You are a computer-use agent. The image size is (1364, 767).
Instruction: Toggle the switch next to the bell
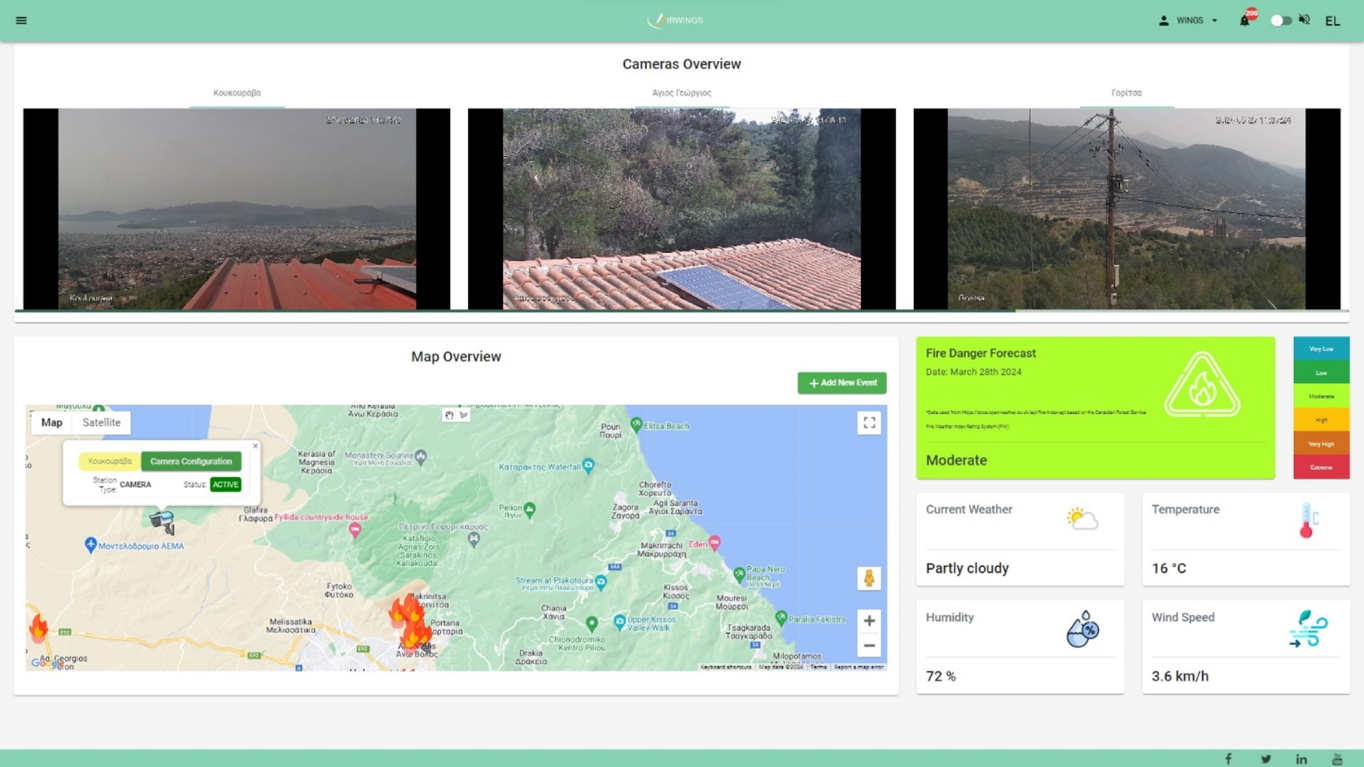click(x=1280, y=20)
